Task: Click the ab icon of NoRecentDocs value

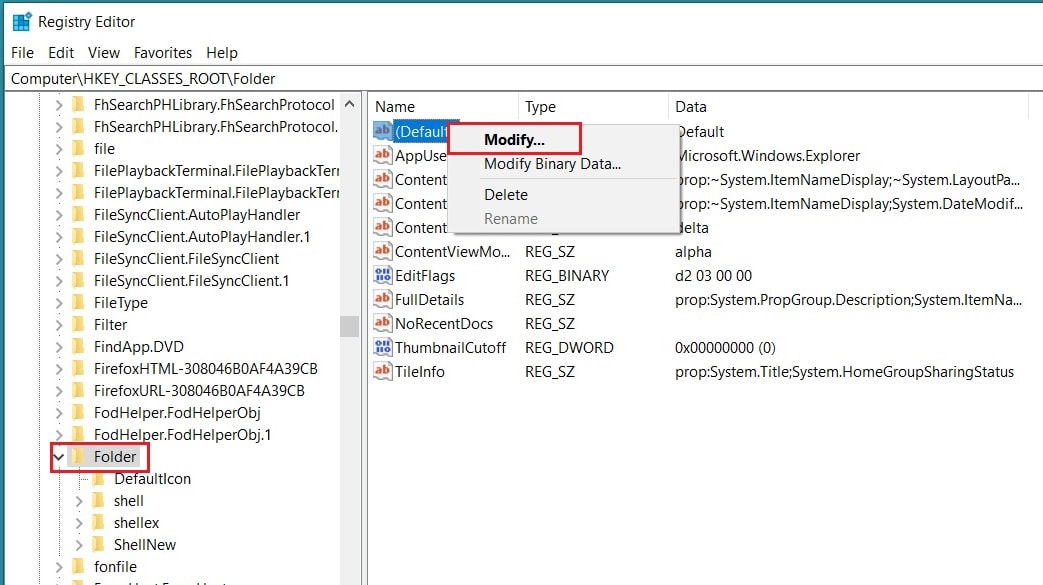Action: click(382, 323)
